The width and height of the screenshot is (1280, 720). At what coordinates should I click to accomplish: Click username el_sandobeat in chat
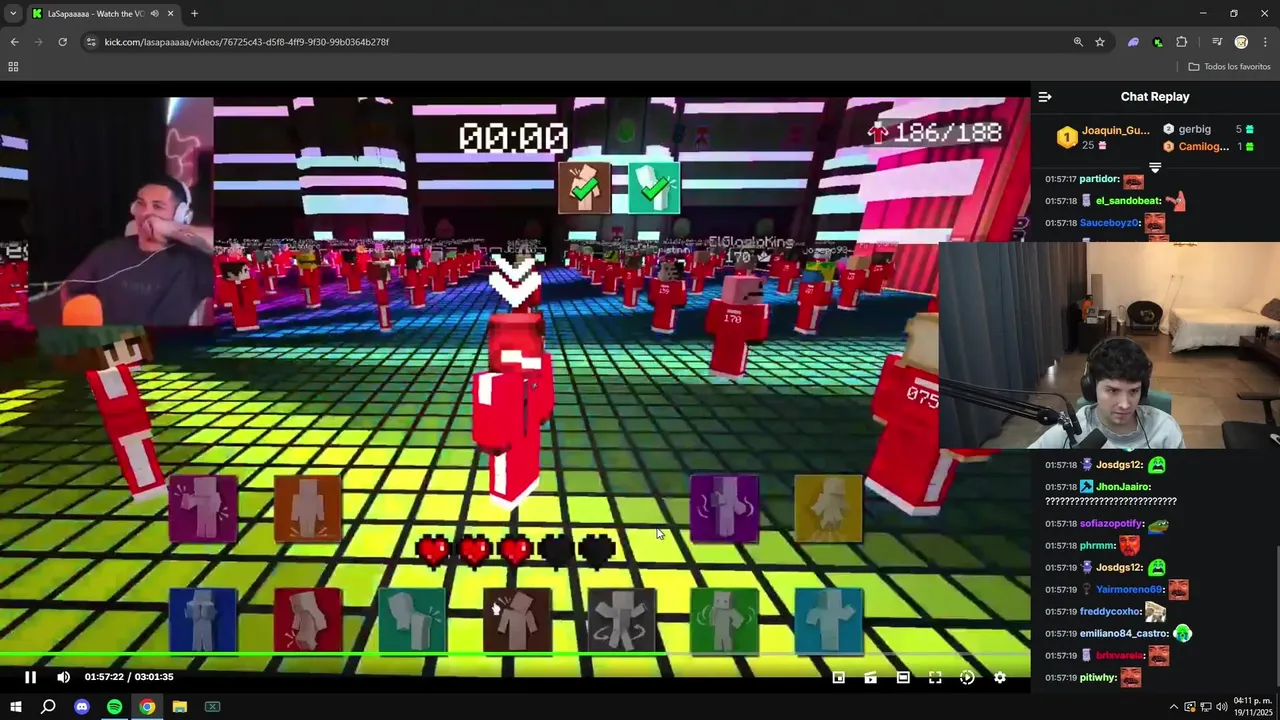[x=1129, y=201]
